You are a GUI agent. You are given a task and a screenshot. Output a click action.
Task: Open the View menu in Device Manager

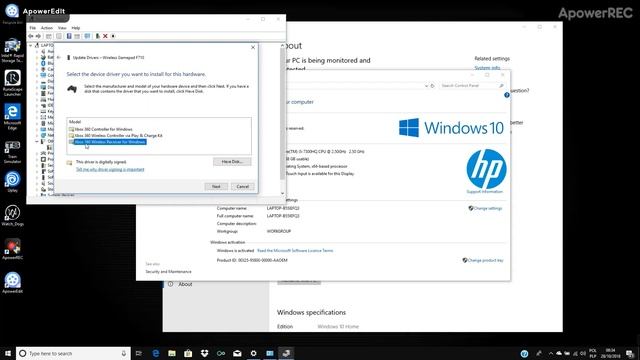(62, 28)
